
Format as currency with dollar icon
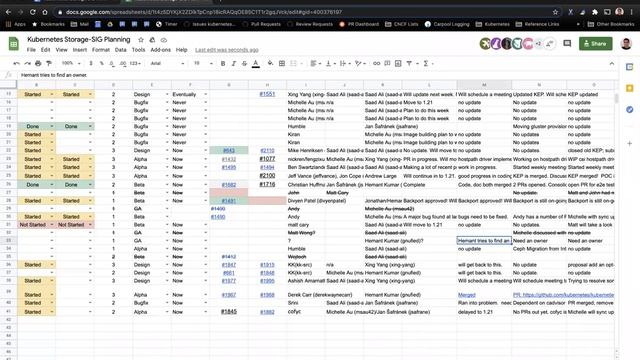coord(91,63)
